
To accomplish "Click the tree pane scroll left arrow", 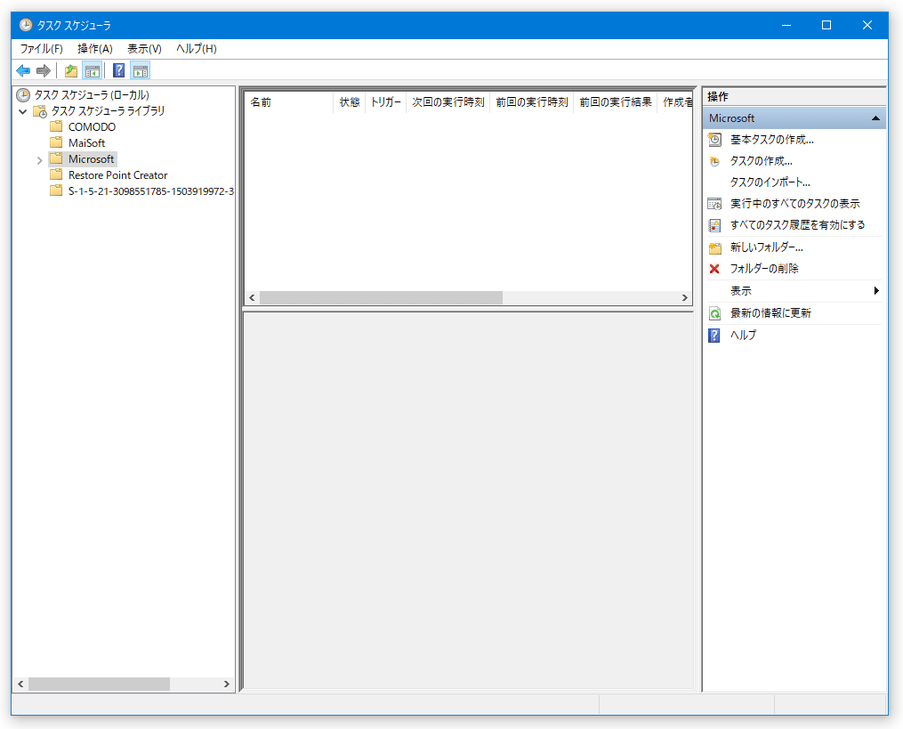I will (21, 684).
